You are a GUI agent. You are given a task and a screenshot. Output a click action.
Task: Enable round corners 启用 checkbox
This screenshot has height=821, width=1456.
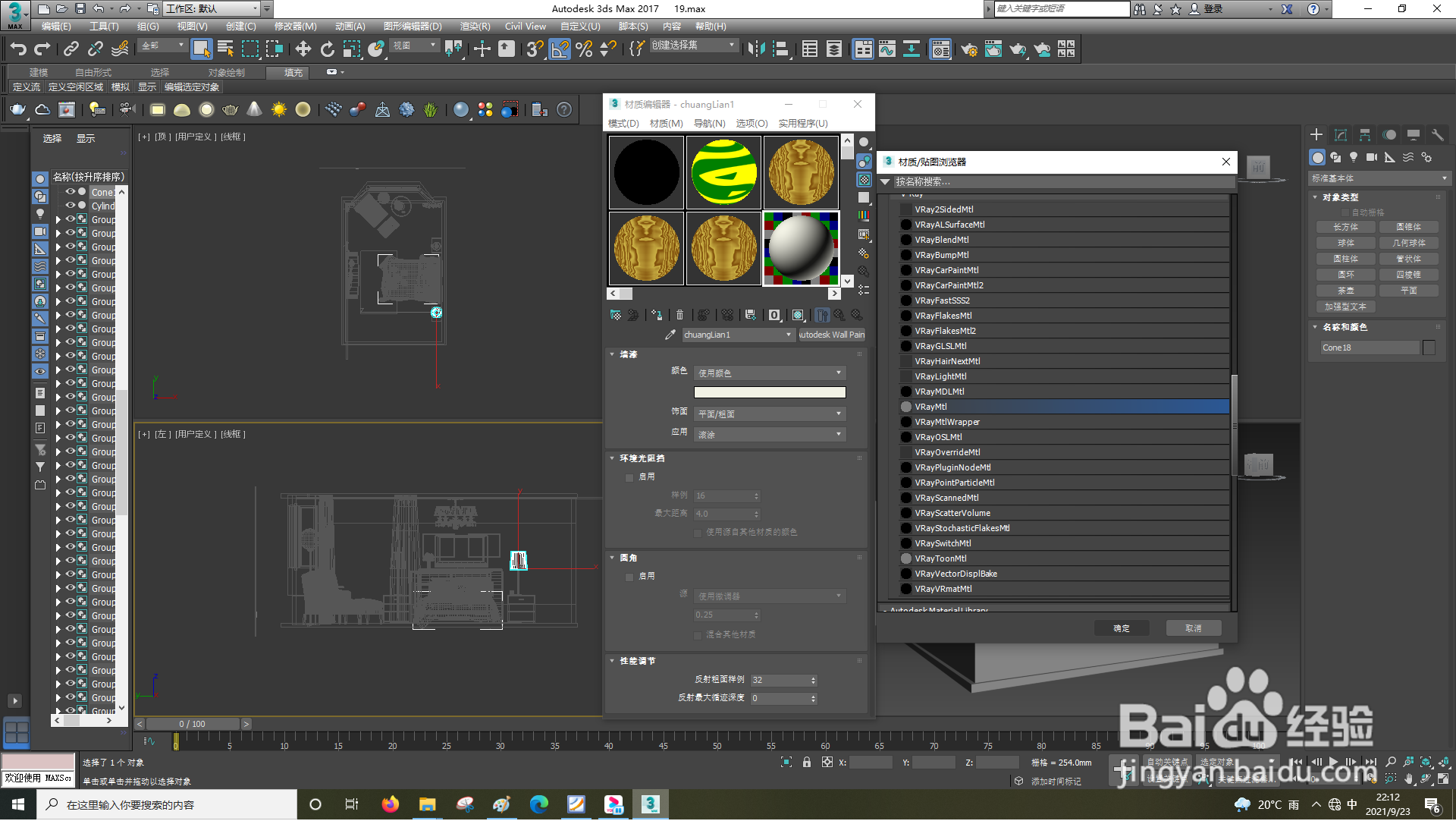[629, 577]
